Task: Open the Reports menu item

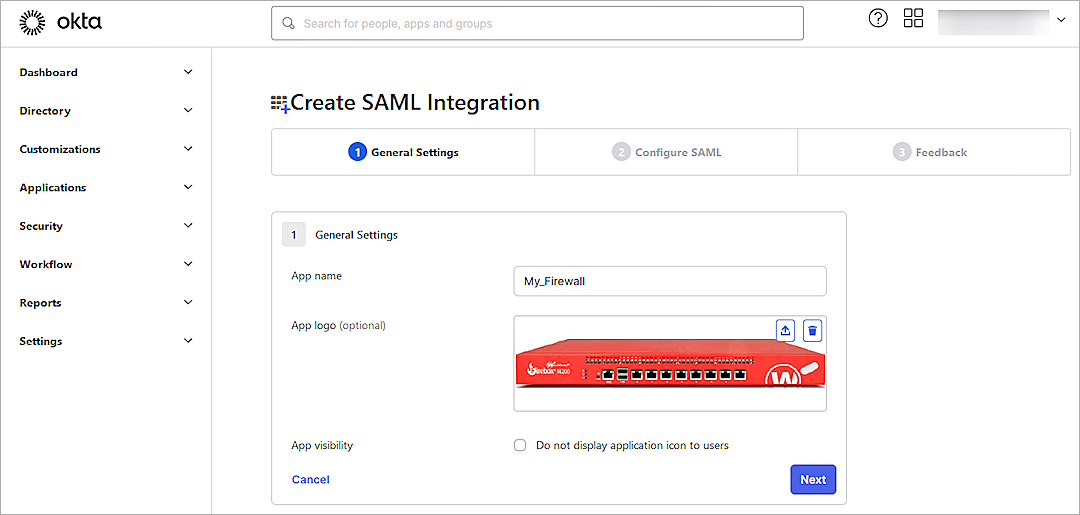Action: tap(40, 304)
